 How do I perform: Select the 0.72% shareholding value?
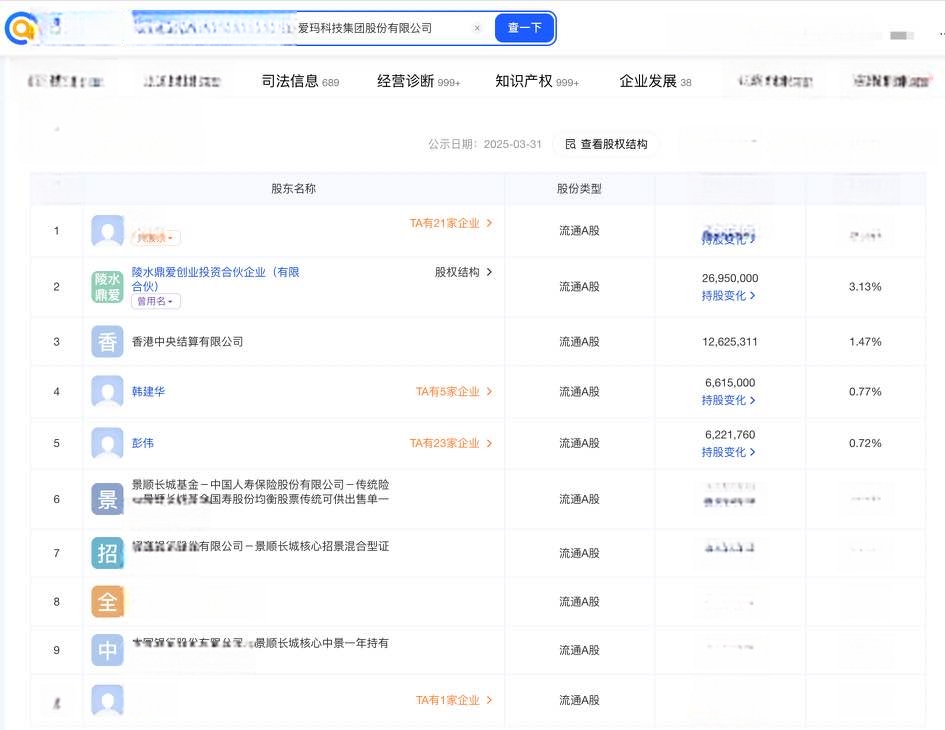click(865, 443)
